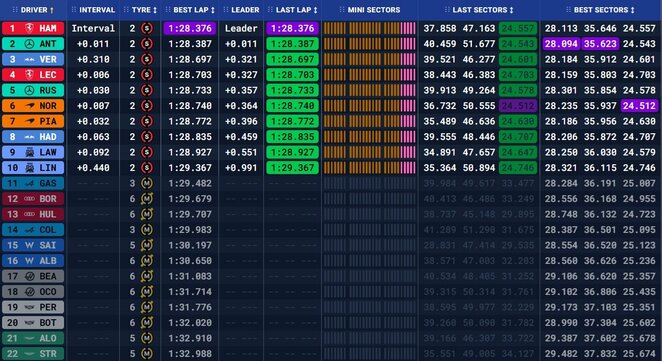The image size is (662, 361).
Task: Select the BEA driver badge
Action: [x=33, y=276]
